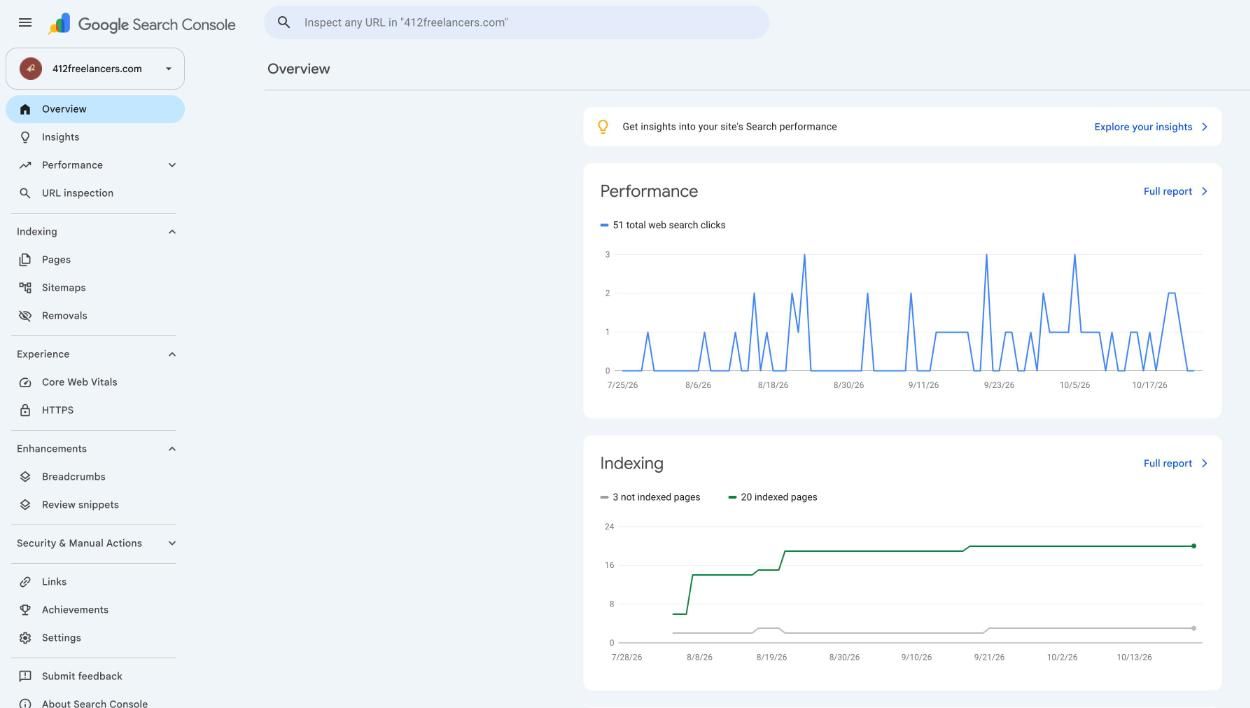Click the About Search Console info icon
Screen dimensions: 1250x708
[x=25, y=703]
